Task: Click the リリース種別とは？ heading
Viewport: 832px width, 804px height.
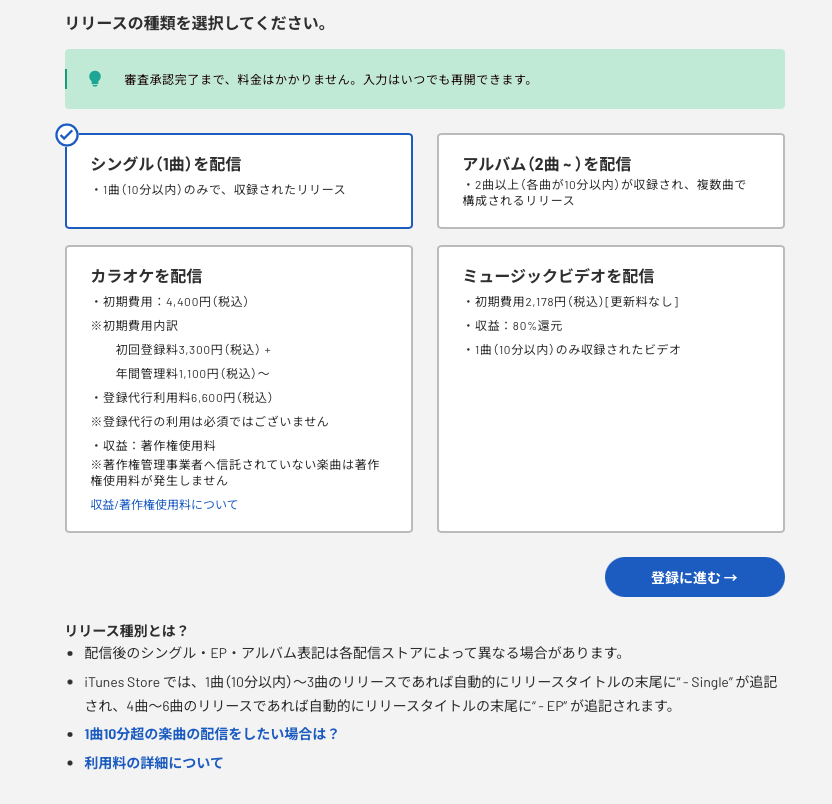Action: tap(127, 630)
